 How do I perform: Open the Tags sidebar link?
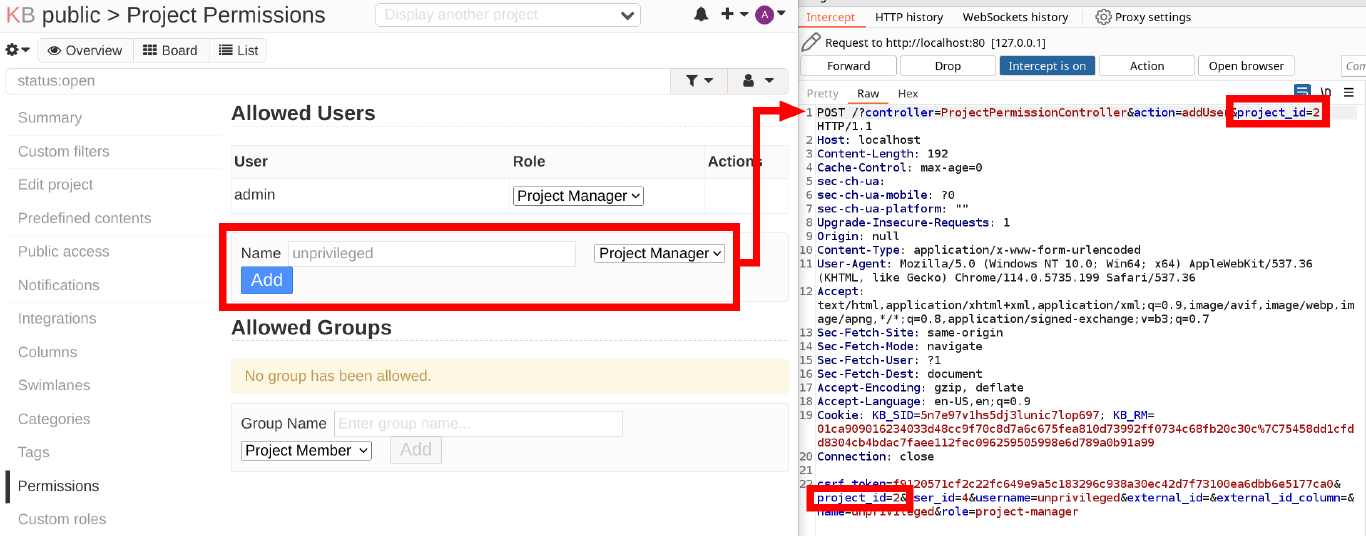(x=33, y=453)
